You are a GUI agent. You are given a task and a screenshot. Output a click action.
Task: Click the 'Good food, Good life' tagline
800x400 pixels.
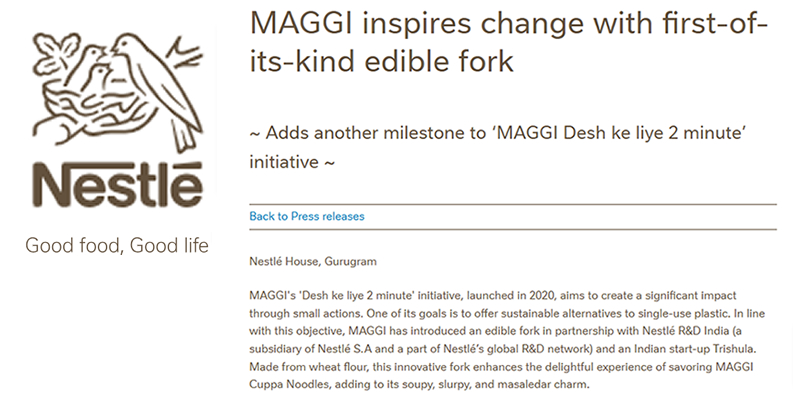pyautogui.click(x=117, y=245)
